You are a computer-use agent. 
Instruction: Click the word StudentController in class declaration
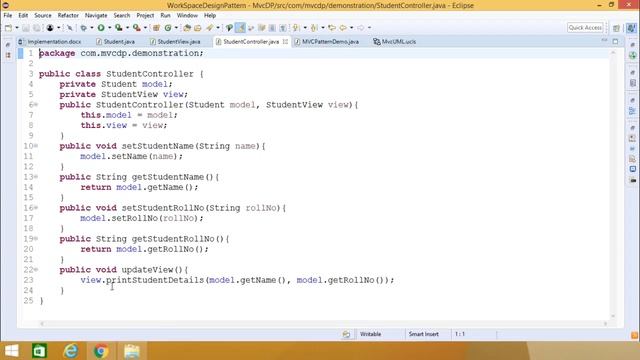[150, 74]
